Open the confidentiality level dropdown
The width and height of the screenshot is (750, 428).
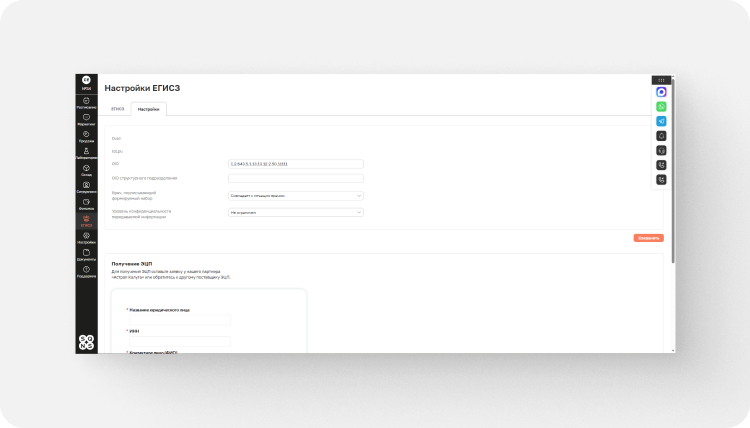click(x=296, y=212)
